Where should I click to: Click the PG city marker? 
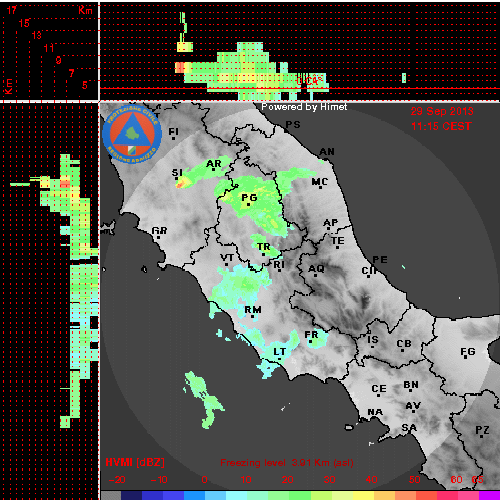click(248, 204)
